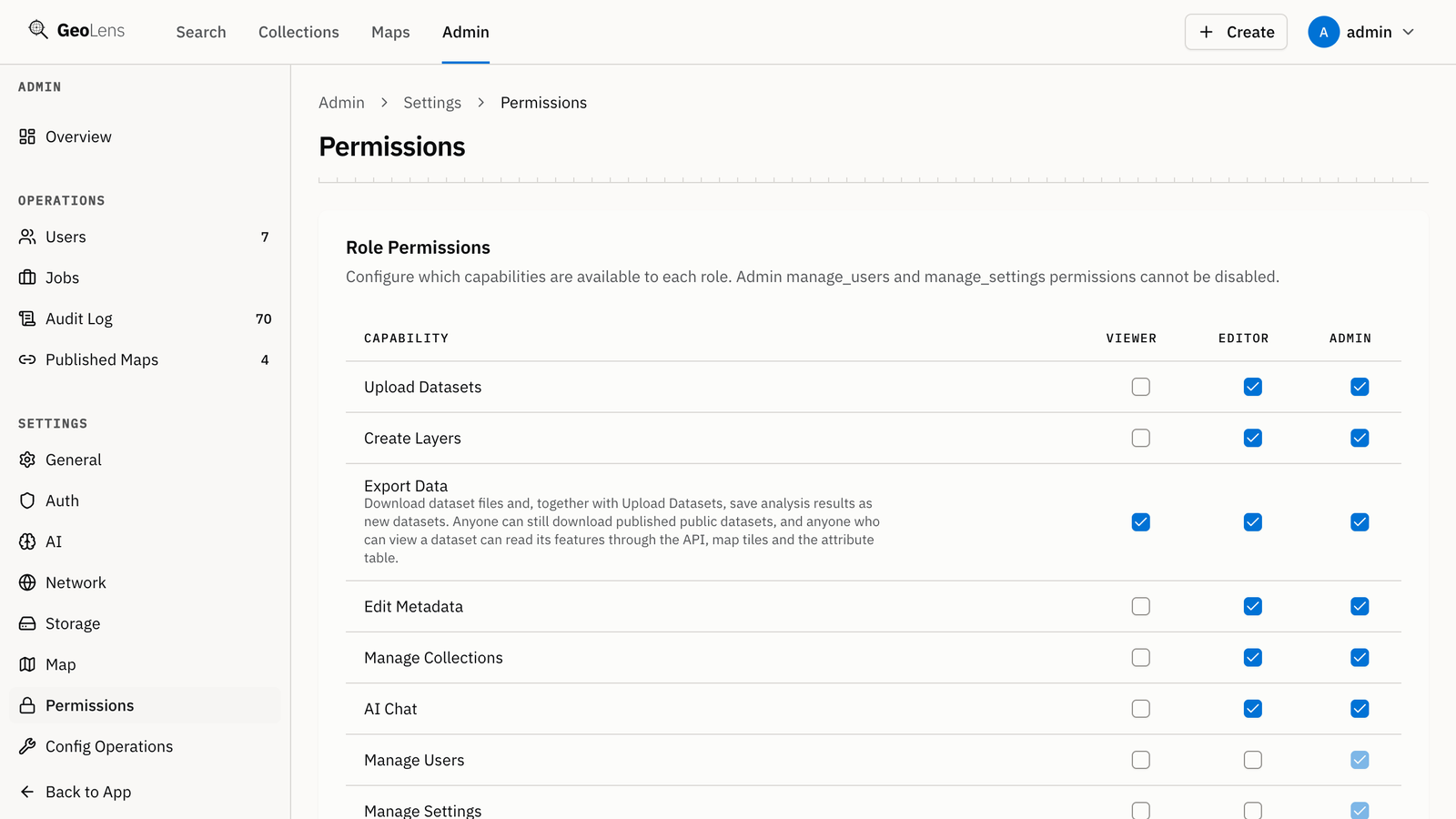The height and width of the screenshot is (819, 1456).
Task: Open the Audit Log page
Action: point(145,318)
